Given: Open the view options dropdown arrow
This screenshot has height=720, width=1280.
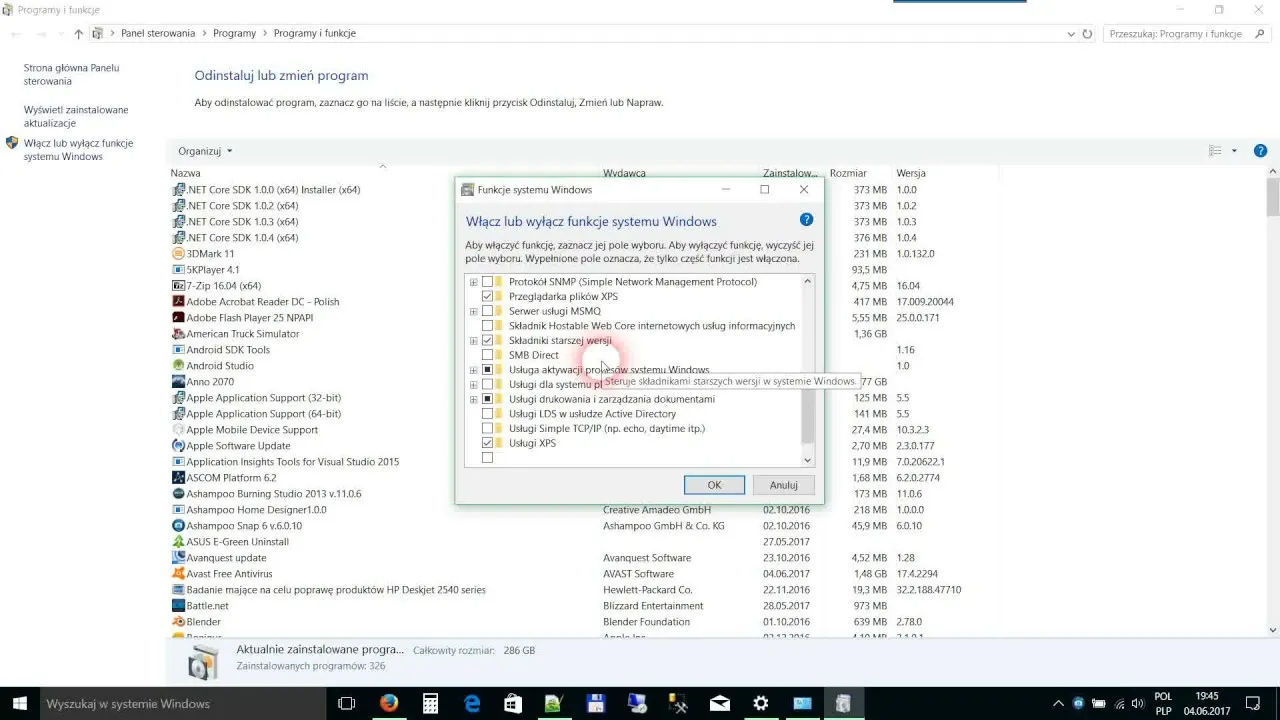Looking at the screenshot, I should (x=1234, y=151).
